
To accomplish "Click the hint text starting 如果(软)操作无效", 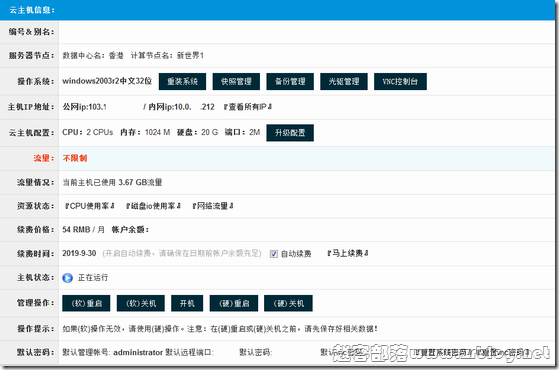I will [x=220, y=329].
